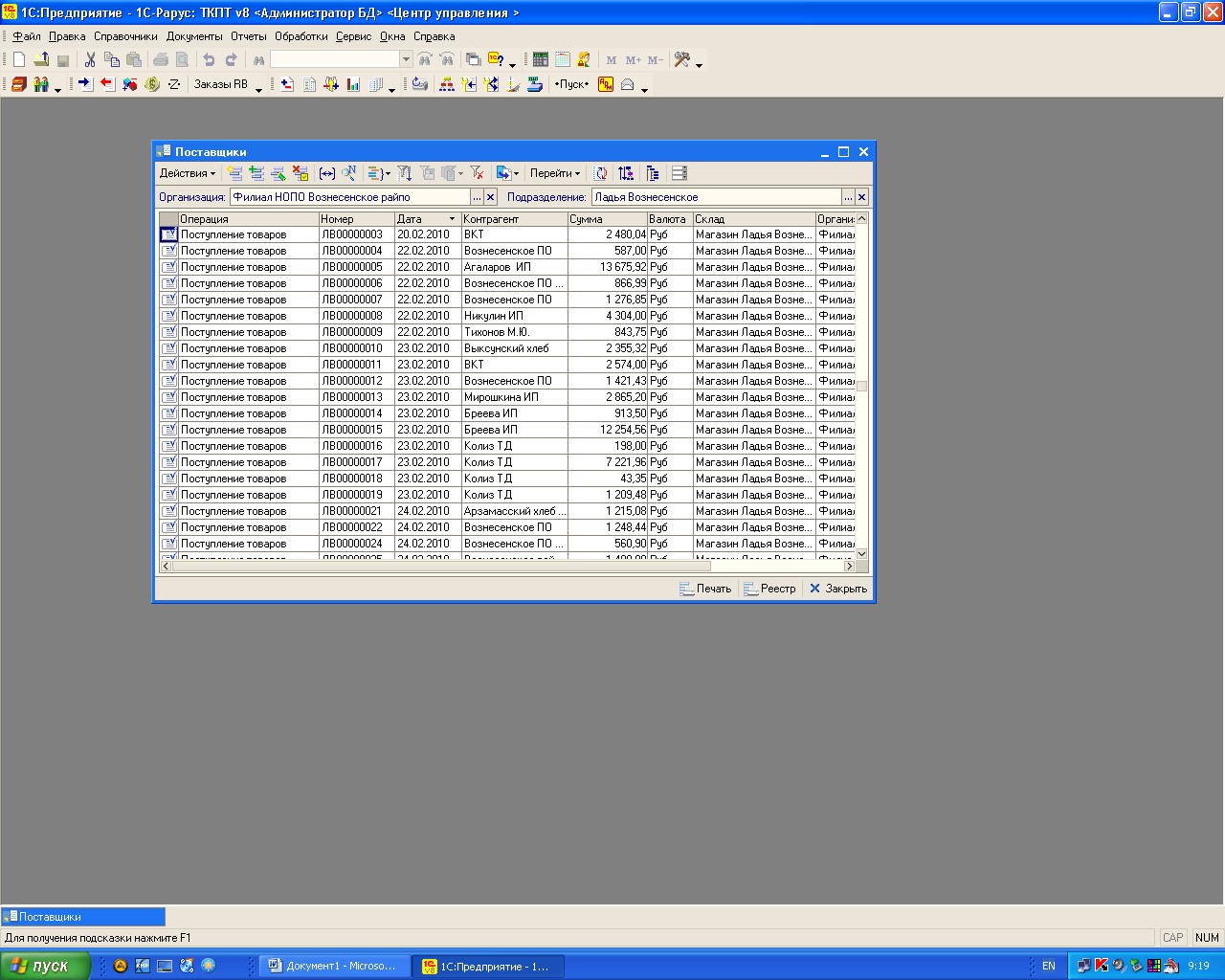Switch to Поставщики tab in window bar
The image size is (1225, 980).
83,917
